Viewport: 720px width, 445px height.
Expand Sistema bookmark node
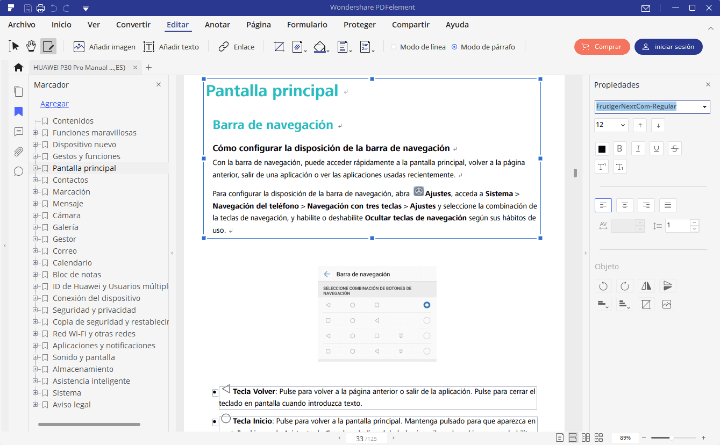35,393
